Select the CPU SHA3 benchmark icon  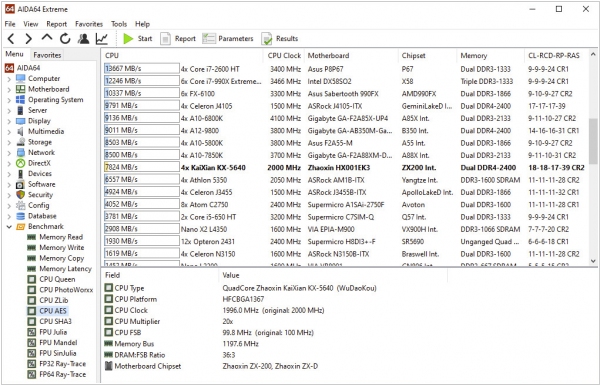[32, 321]
